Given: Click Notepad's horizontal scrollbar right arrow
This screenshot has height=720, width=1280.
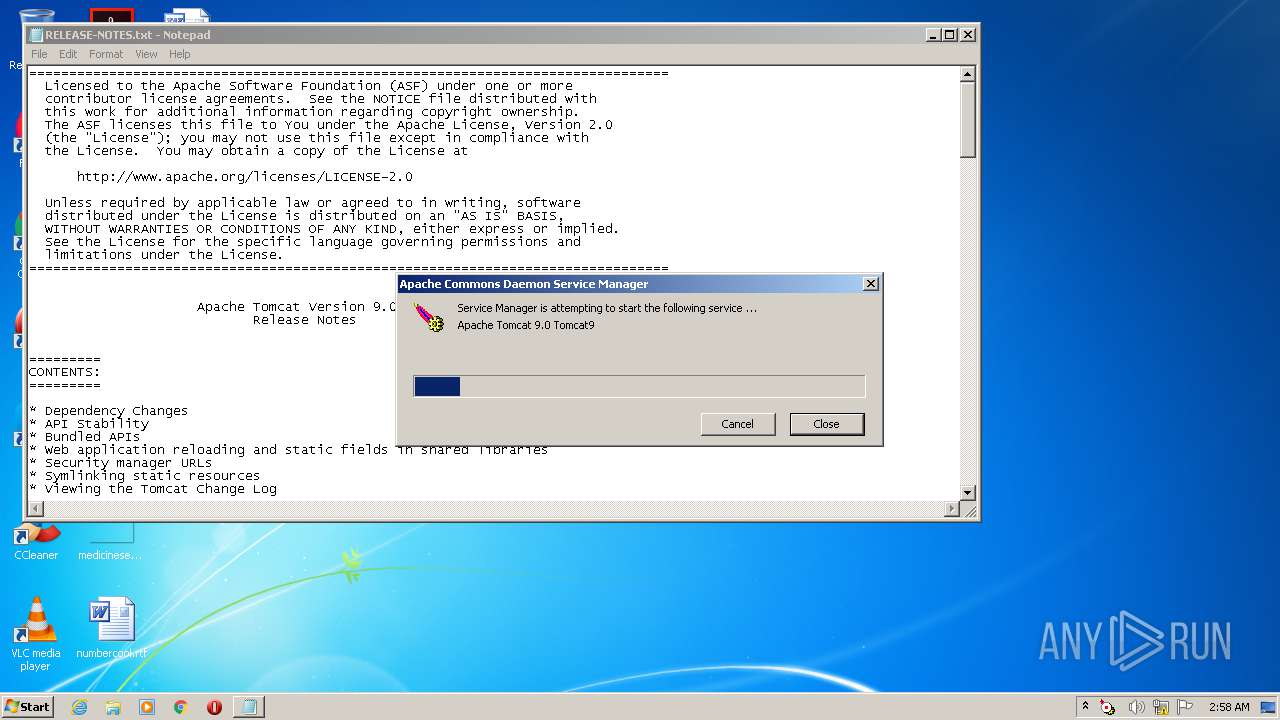Looking at the screenshot, I should [952, 509].
